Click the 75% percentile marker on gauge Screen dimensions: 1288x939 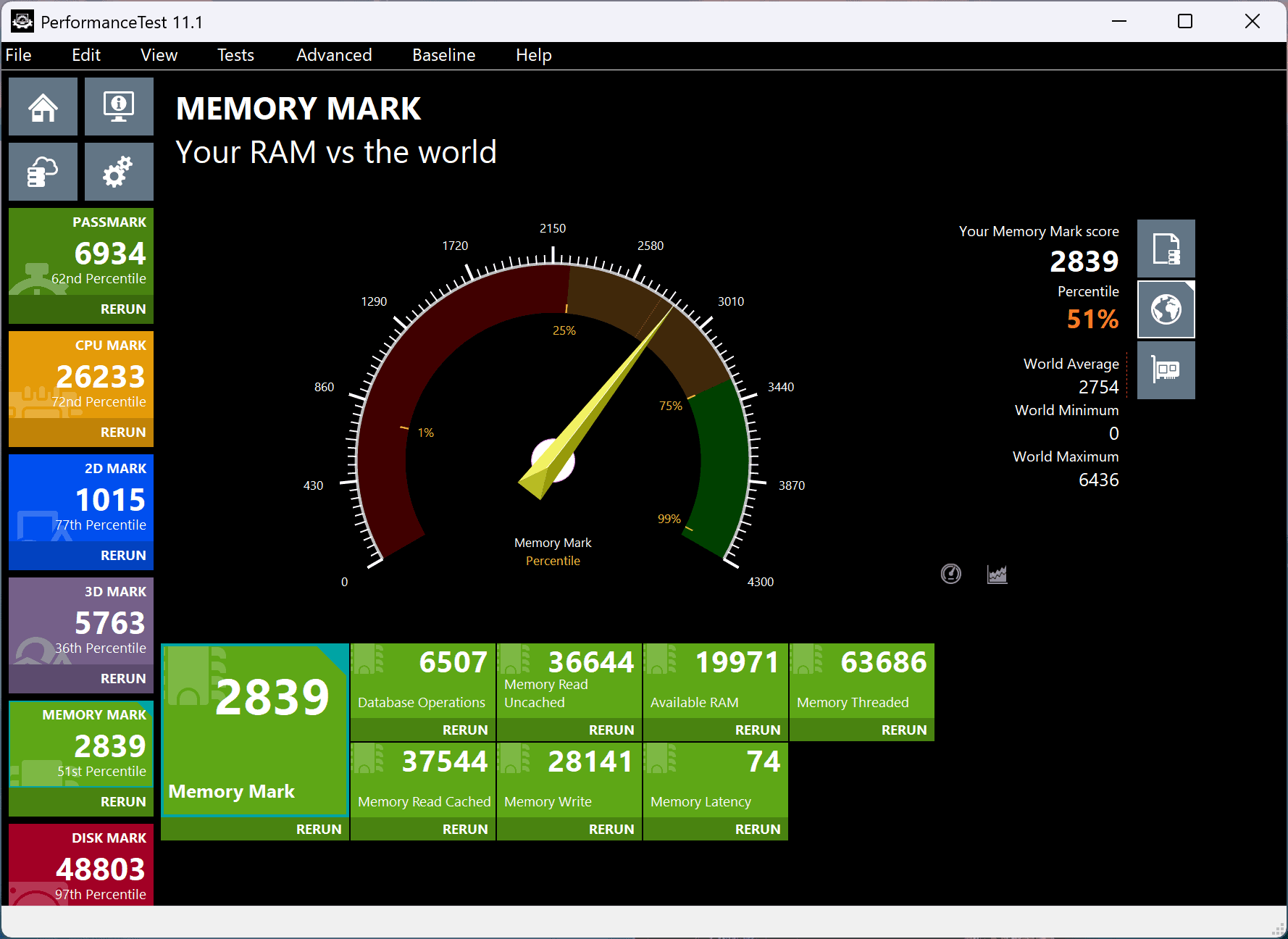(671, 406)
